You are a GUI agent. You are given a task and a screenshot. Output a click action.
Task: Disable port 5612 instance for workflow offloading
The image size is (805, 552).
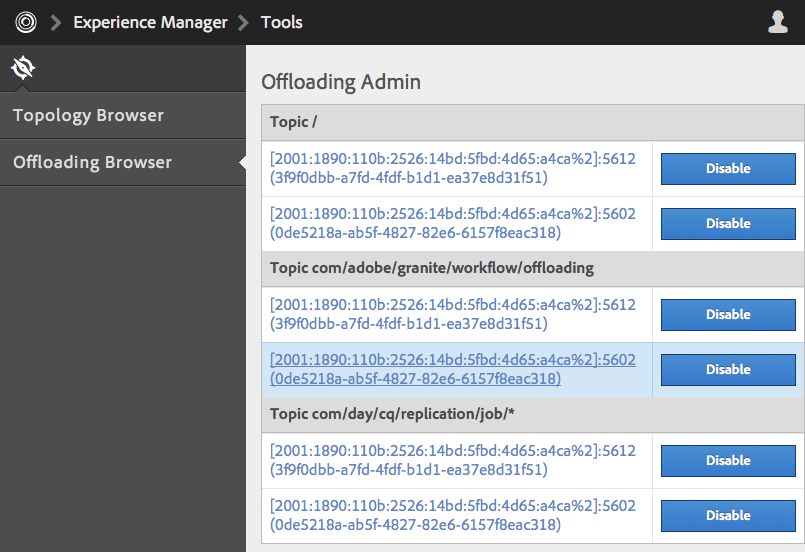[x=728, y=315]
